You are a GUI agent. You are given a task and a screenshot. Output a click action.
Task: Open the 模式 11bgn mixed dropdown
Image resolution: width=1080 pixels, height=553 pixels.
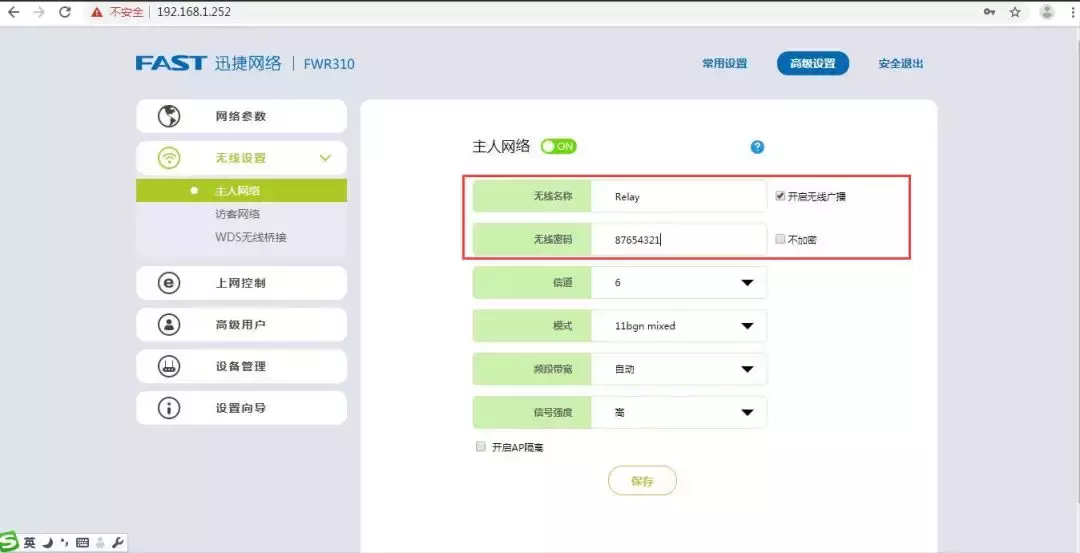coord(746,326)
